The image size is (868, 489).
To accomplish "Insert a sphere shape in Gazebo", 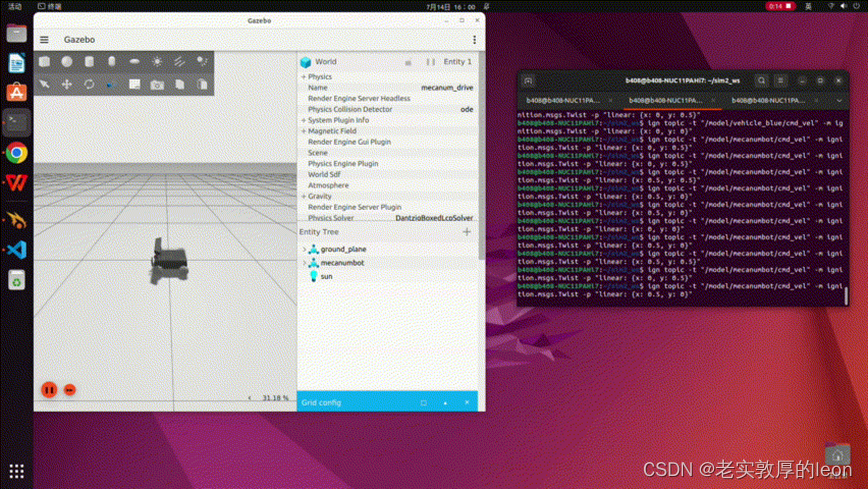I will click(x=67, y=61).
